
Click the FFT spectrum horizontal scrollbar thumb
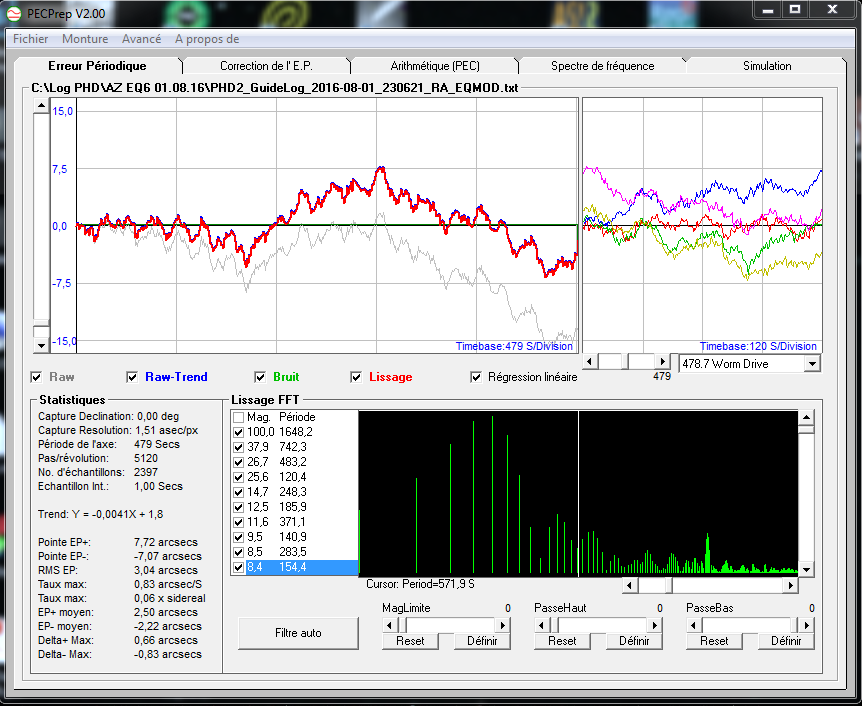click(668, 585)
